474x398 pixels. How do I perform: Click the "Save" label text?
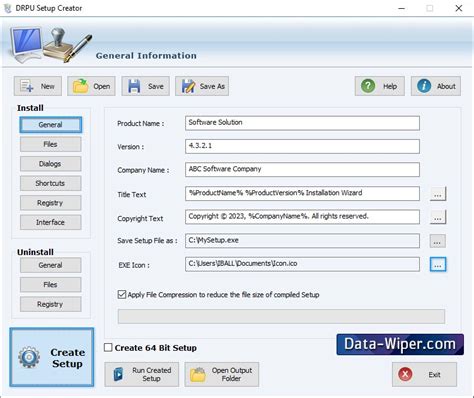pos(156,86)
